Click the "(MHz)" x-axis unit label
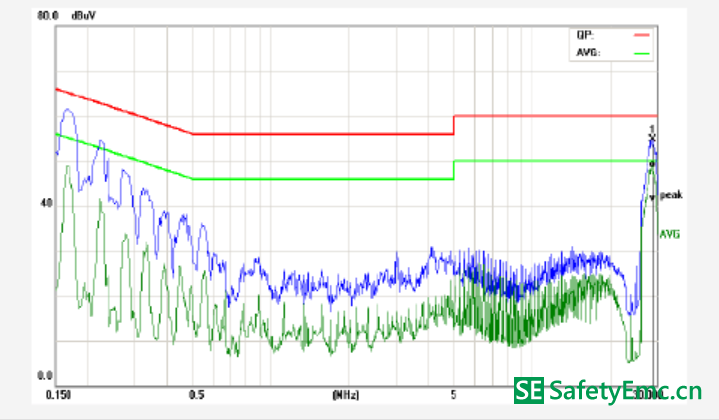The height and width of the screenshot is (420, 719). coord(346,395)
